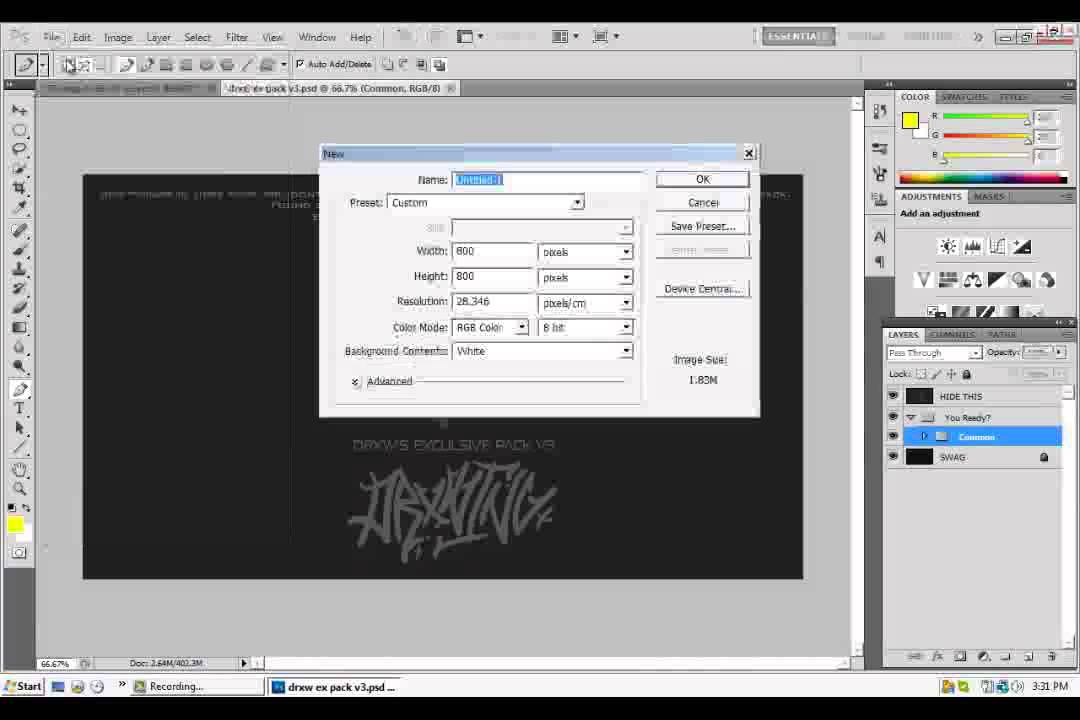Viewport: 1080px width, 720px height.
Task: Hide the You Ready? group
Action: tap(893, 417)
